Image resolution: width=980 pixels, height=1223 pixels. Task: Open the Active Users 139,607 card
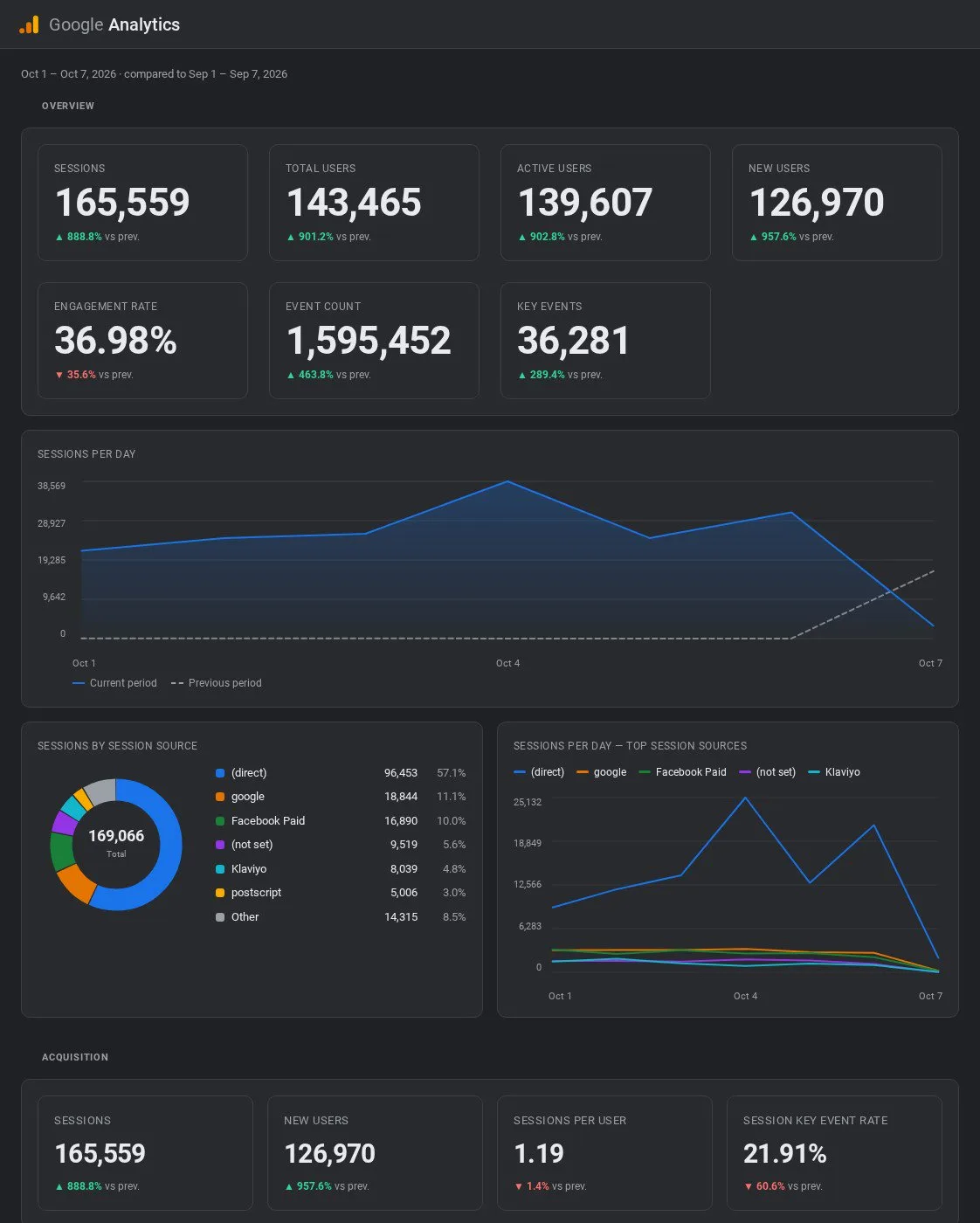(x=605, y=203)
